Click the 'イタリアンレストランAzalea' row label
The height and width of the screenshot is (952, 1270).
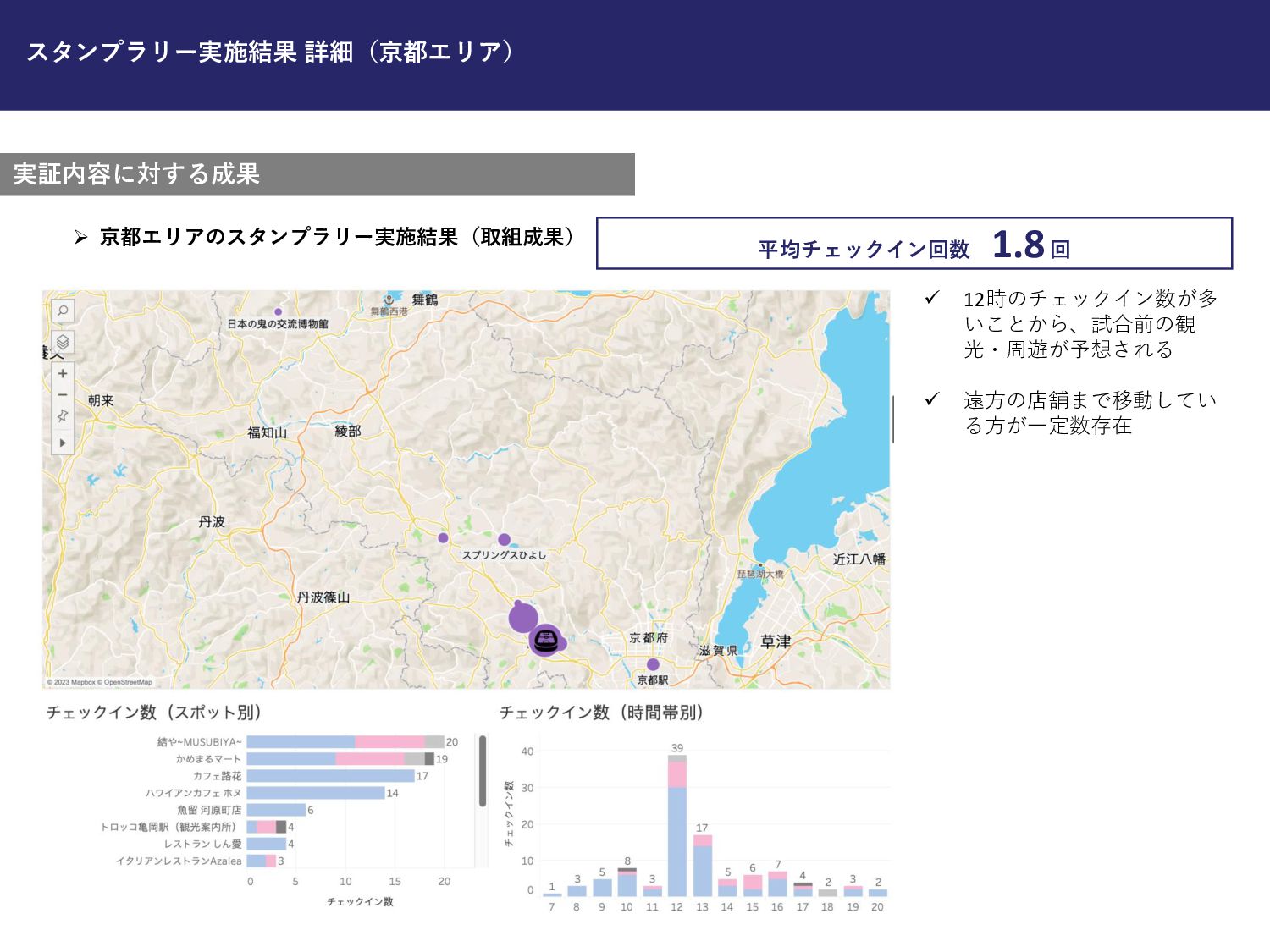(x=179, y=861)
